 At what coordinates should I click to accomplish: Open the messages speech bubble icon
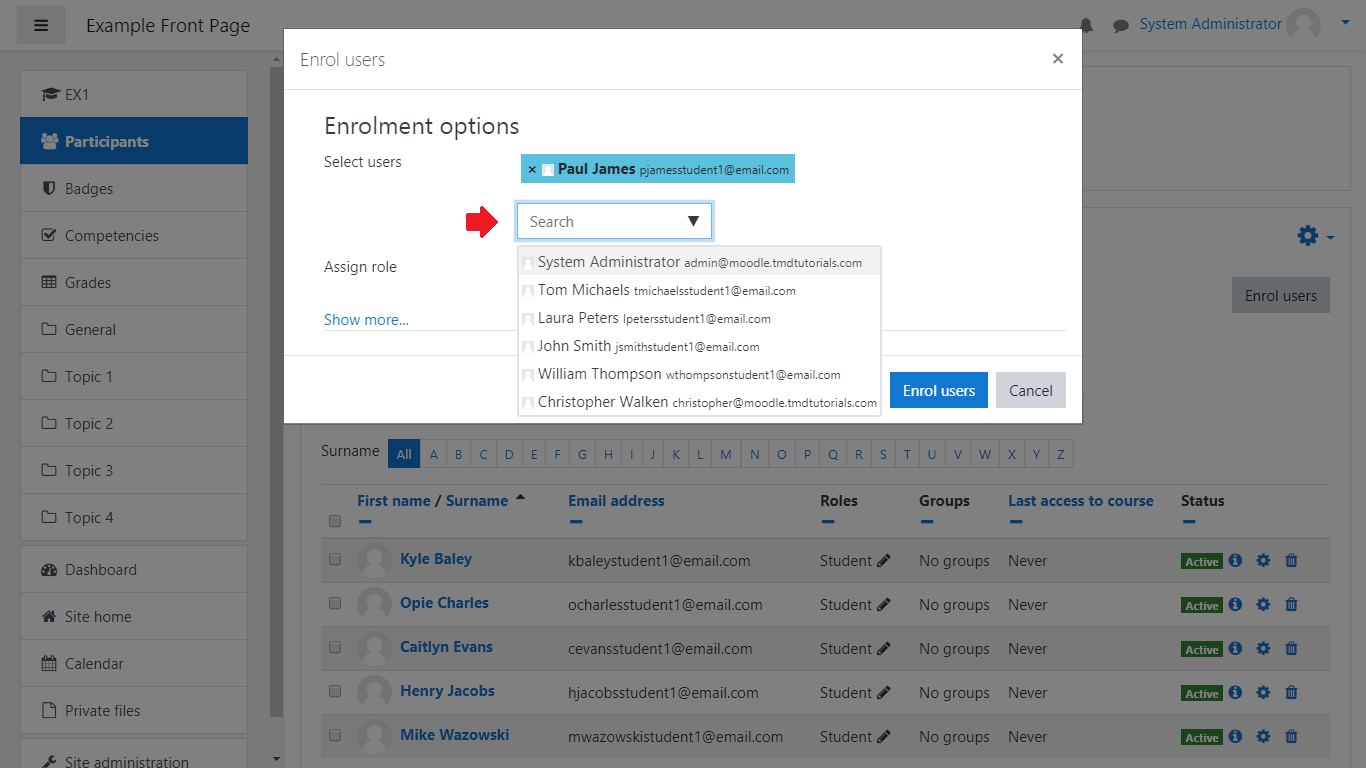(x=1121, y=25)
